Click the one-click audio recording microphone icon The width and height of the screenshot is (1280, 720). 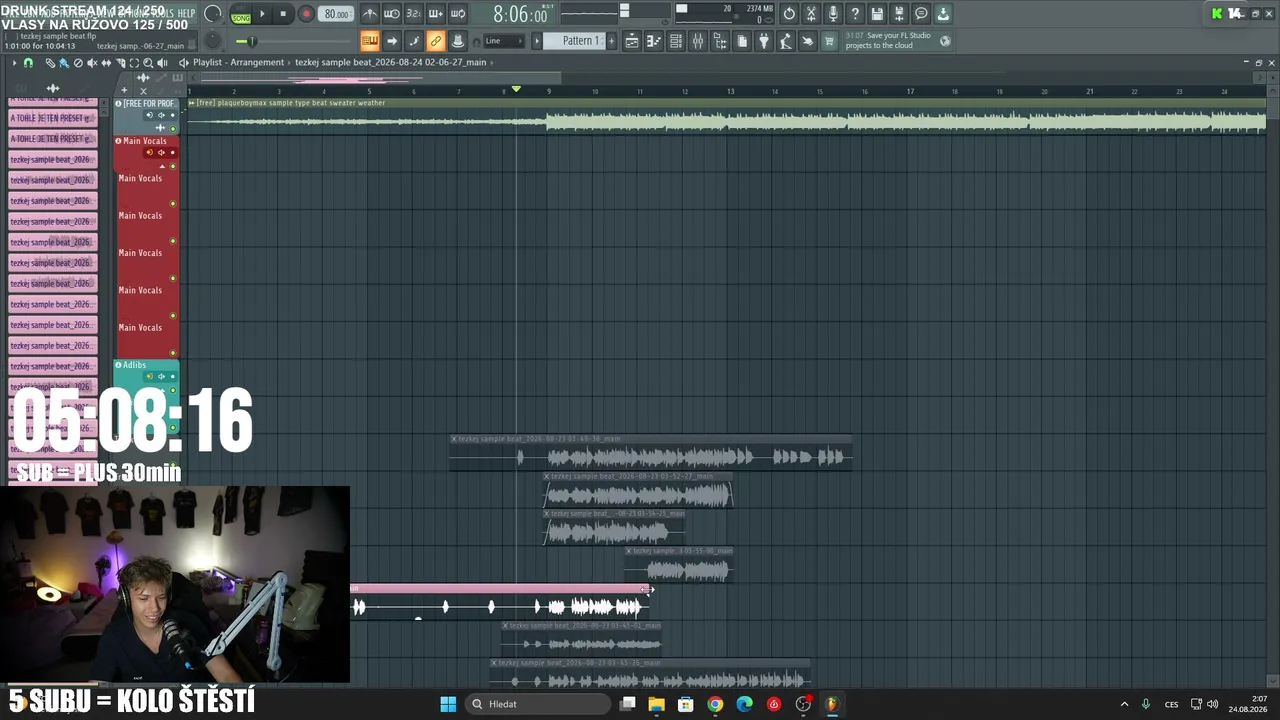833,14
